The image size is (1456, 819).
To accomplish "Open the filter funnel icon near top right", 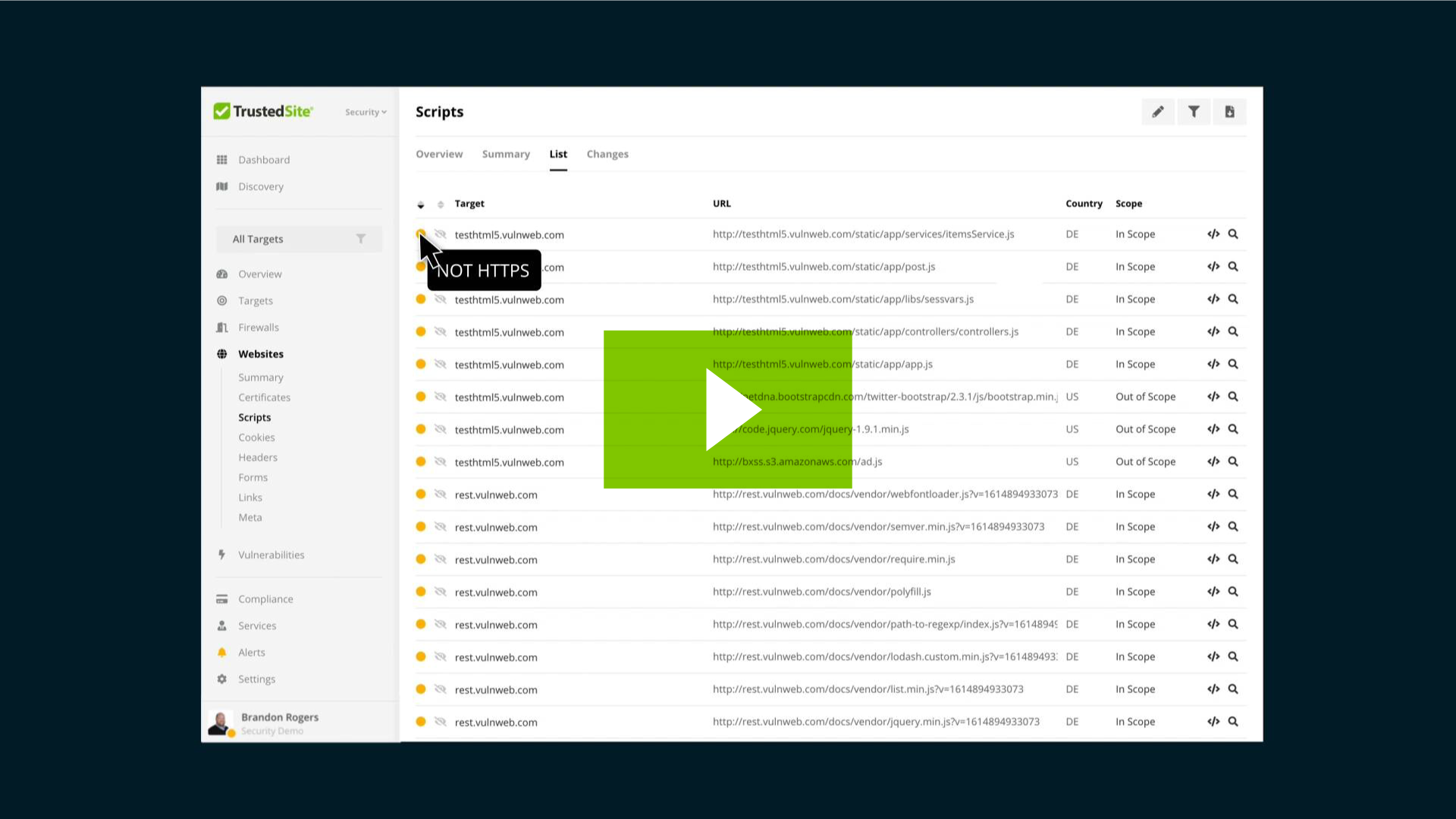I will point(1194,111).
